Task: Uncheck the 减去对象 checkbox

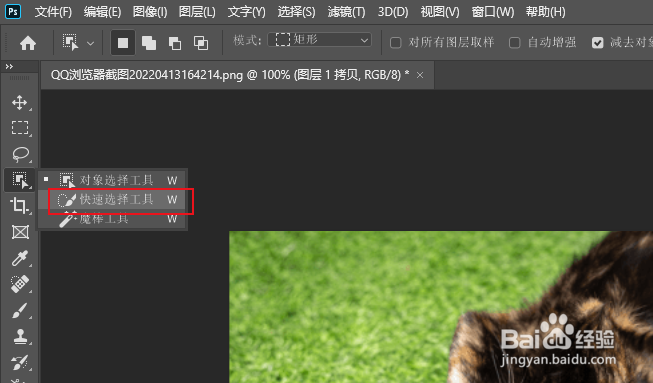Action: pyautogui.click(x=598, y=42)
